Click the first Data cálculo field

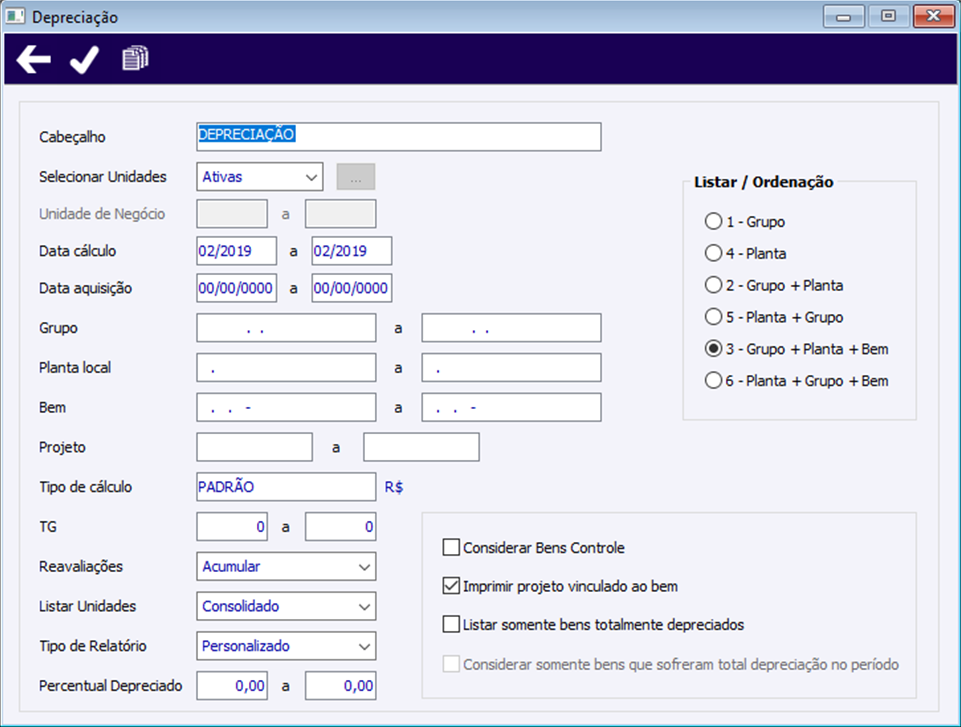(237, 251)
